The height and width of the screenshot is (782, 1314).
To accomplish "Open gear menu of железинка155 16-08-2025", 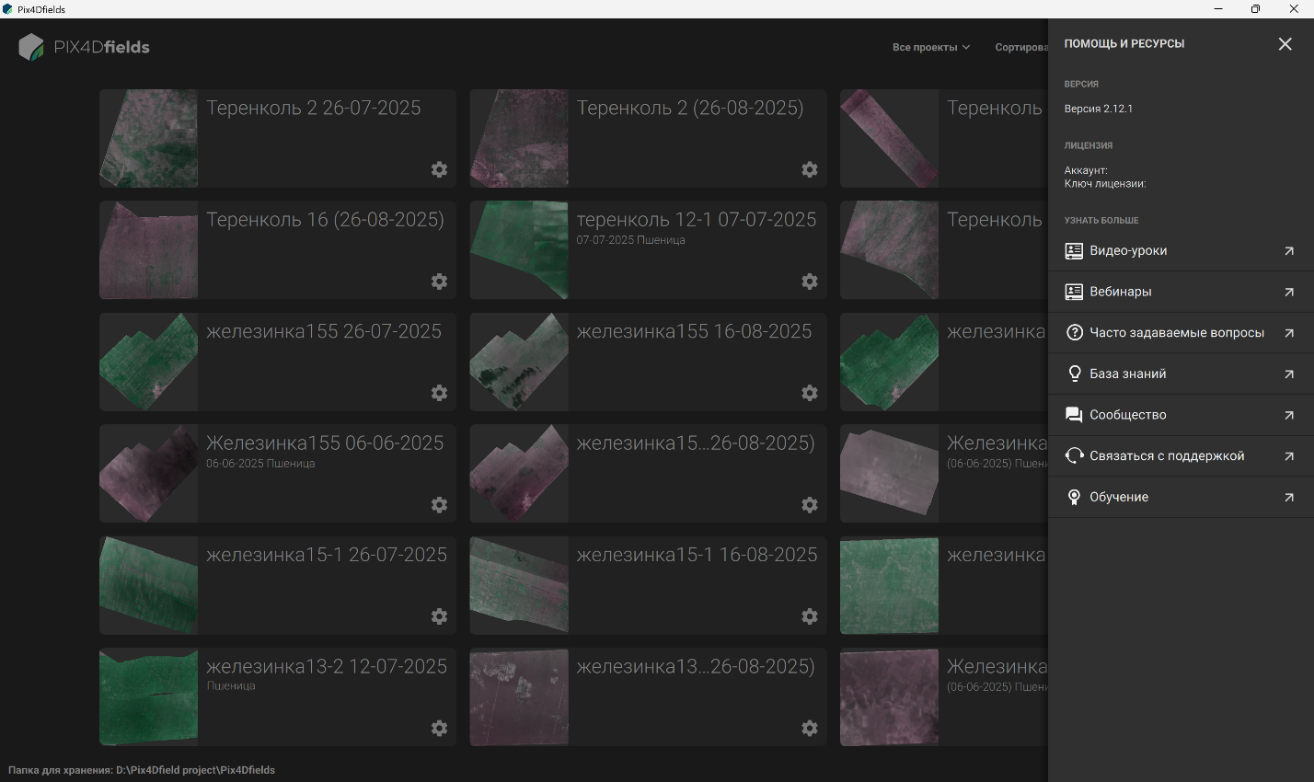I will pos(810,393).
